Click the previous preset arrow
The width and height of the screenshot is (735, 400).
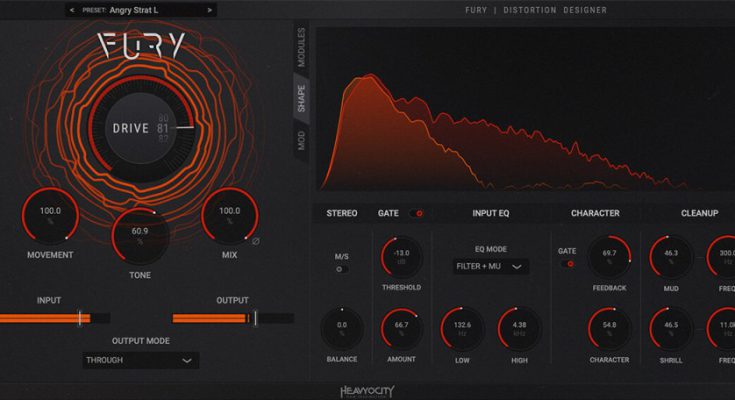pos(72,10)
